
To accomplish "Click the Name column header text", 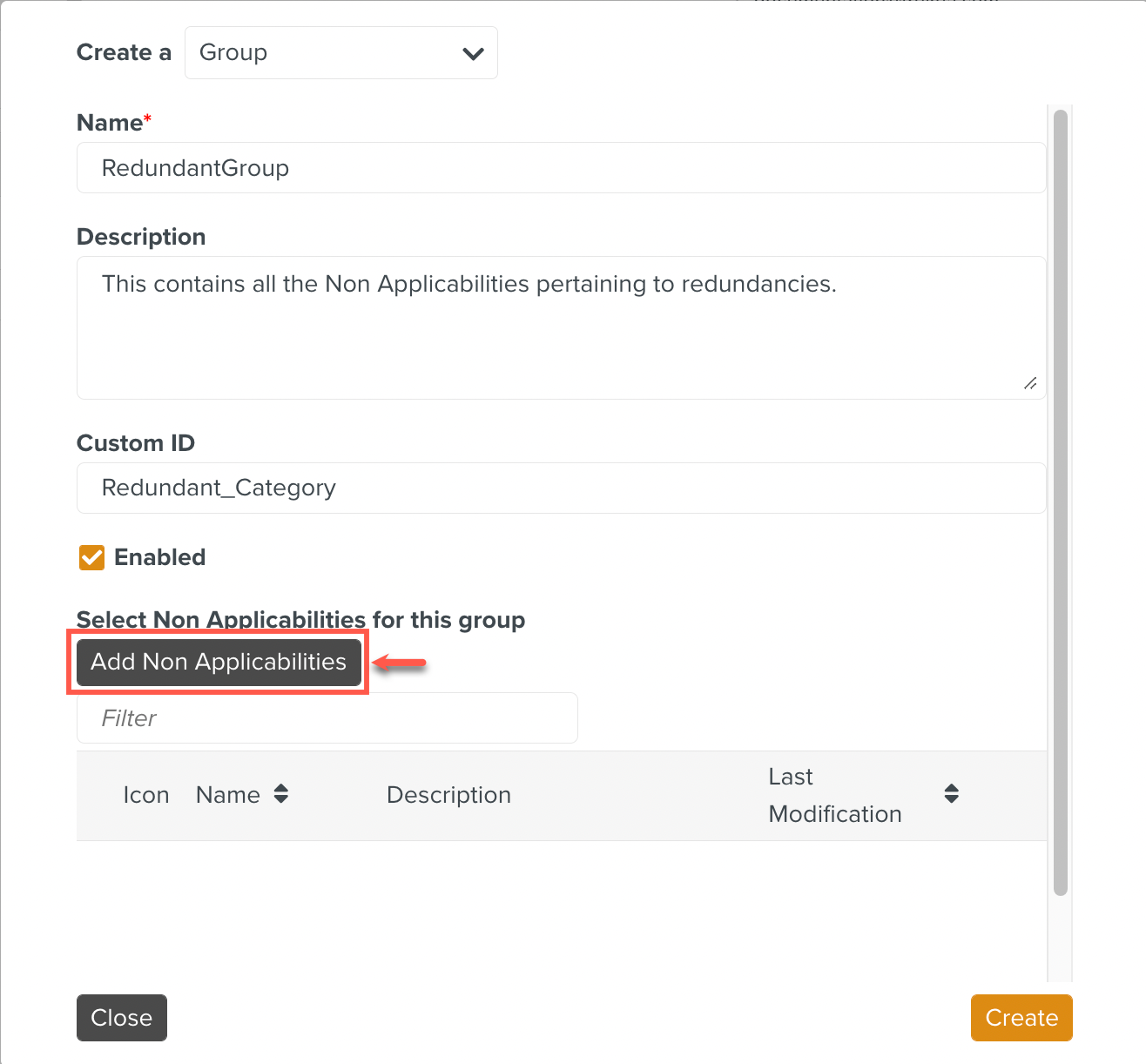I will 228,795.
